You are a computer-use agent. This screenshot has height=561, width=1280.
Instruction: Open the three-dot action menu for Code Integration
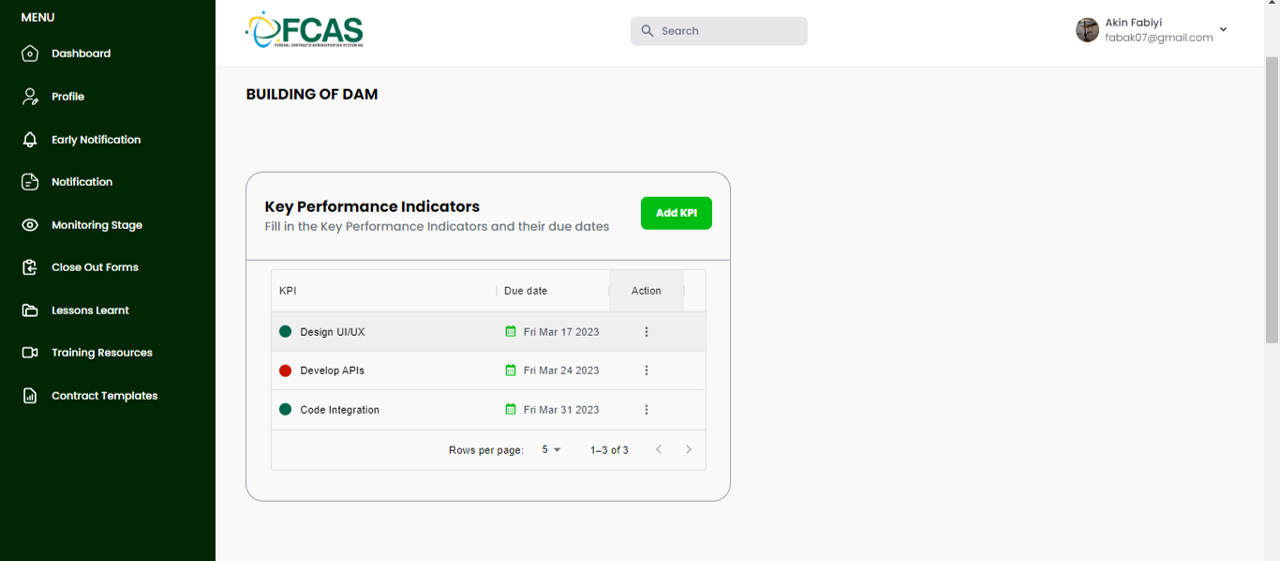pyautogui.click(x=646, y=410)
